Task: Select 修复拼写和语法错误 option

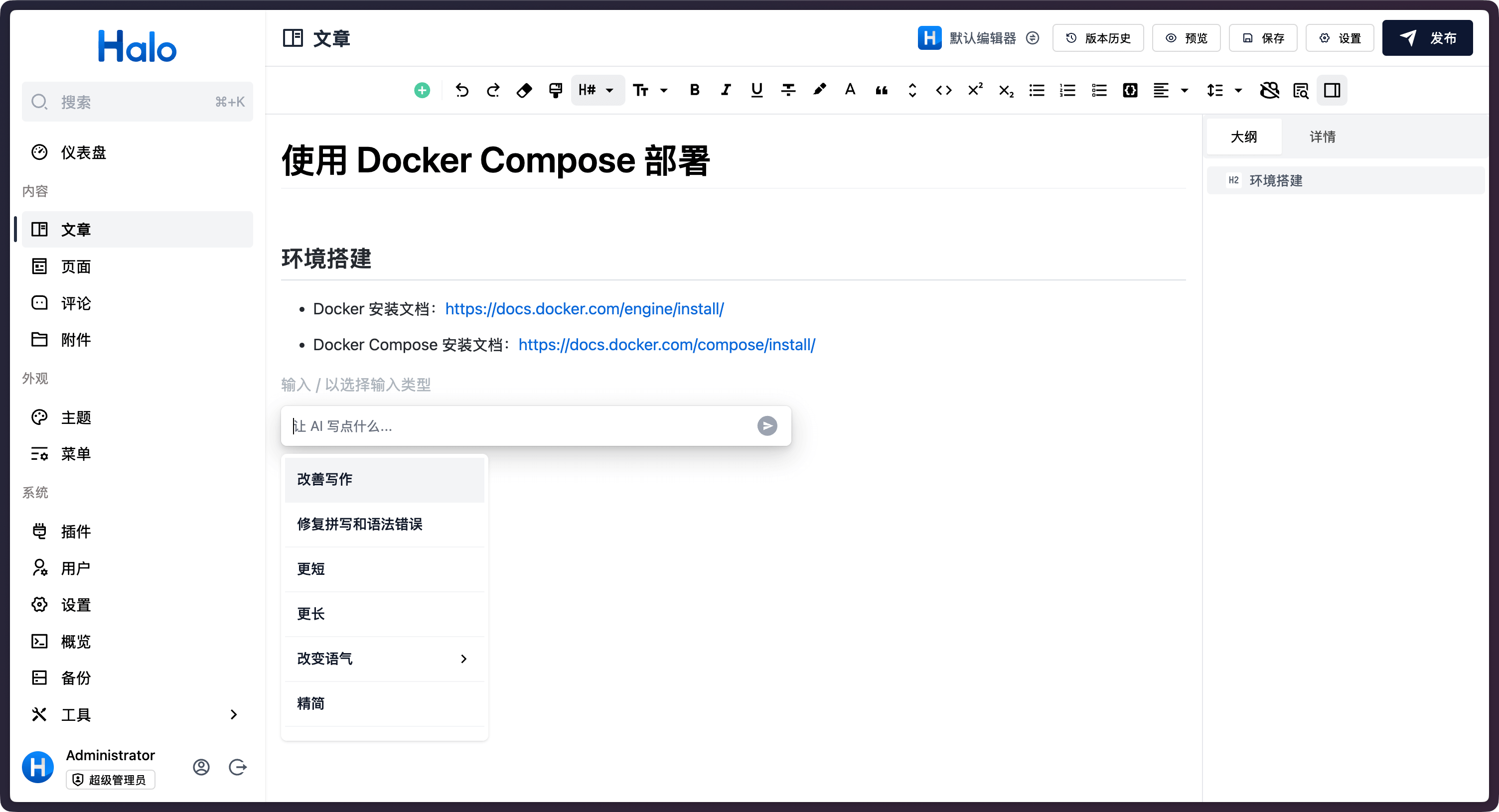Action: point(385,524)
